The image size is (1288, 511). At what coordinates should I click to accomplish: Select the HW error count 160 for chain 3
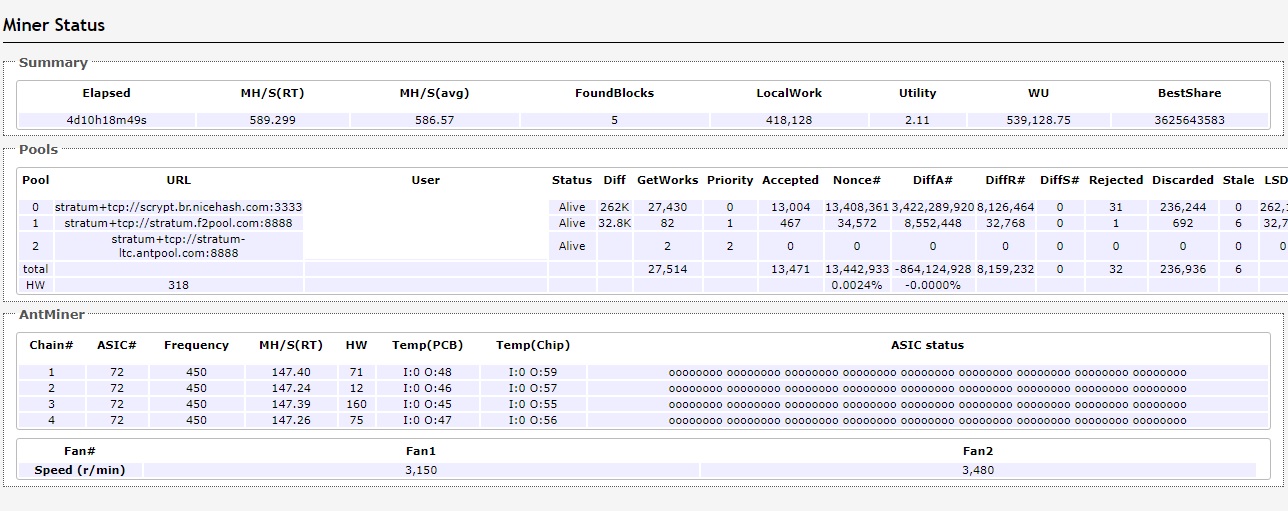tap(356, 404)
